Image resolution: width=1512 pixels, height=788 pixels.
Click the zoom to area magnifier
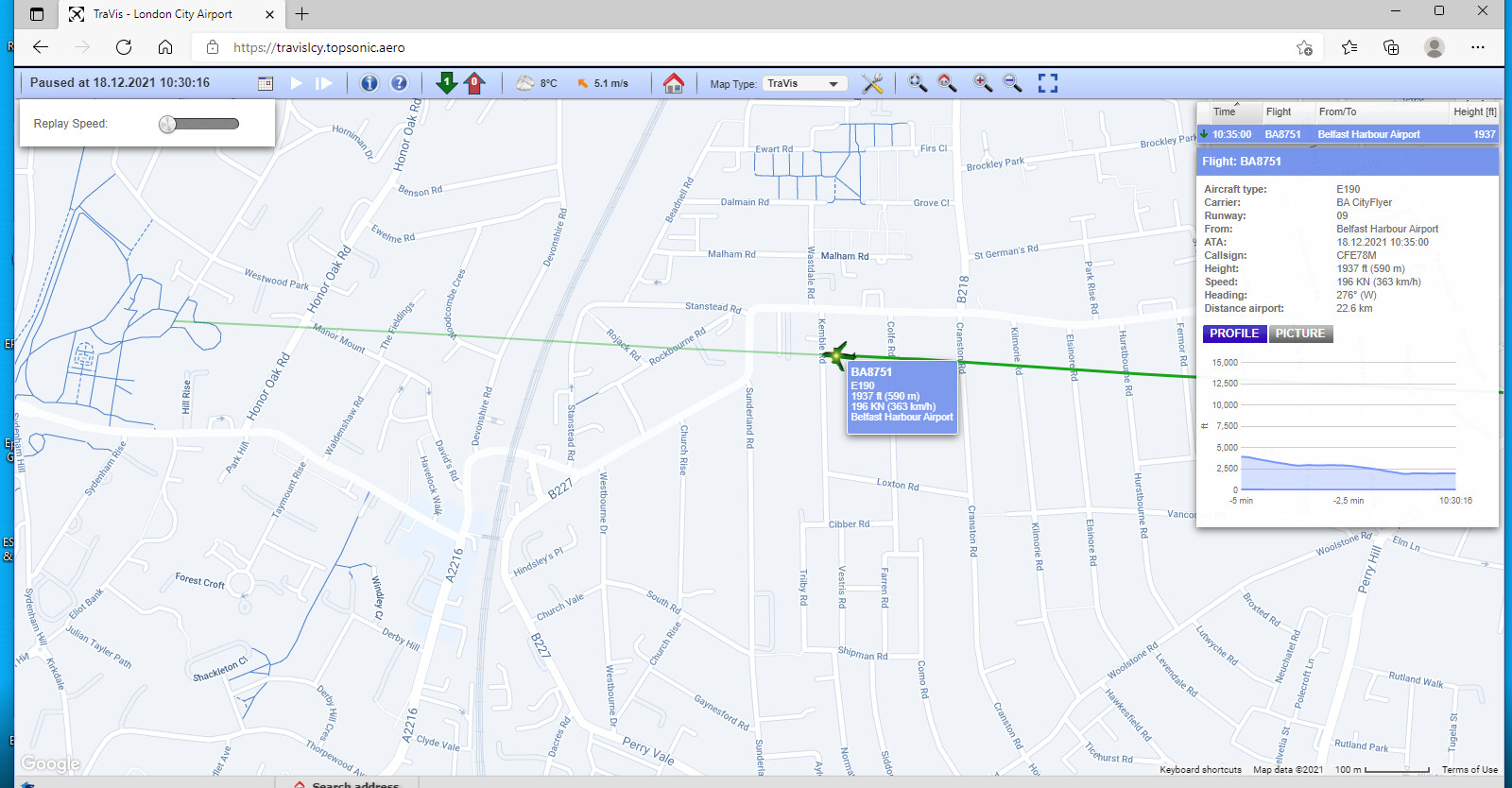(x=917, y=83)
